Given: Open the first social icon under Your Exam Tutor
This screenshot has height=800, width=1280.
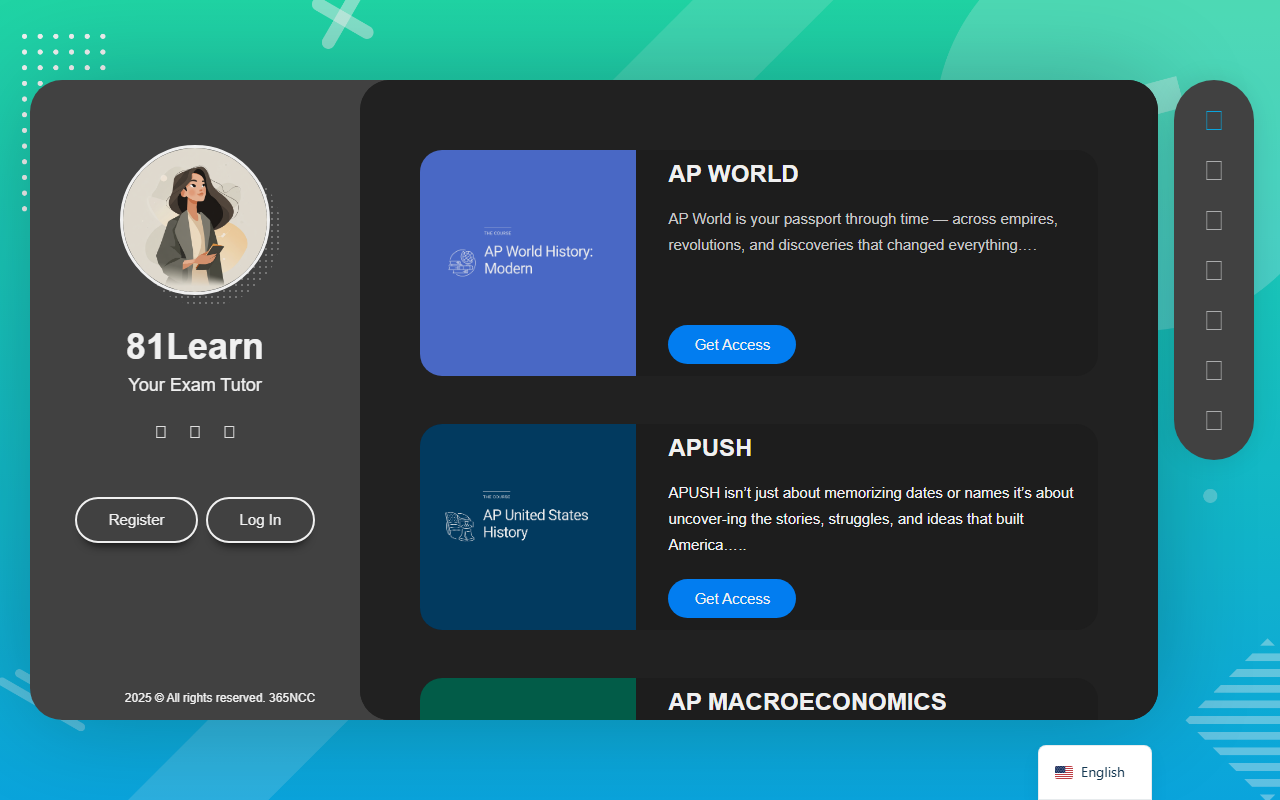Looking at the screenshot, I should coord(161,432).
